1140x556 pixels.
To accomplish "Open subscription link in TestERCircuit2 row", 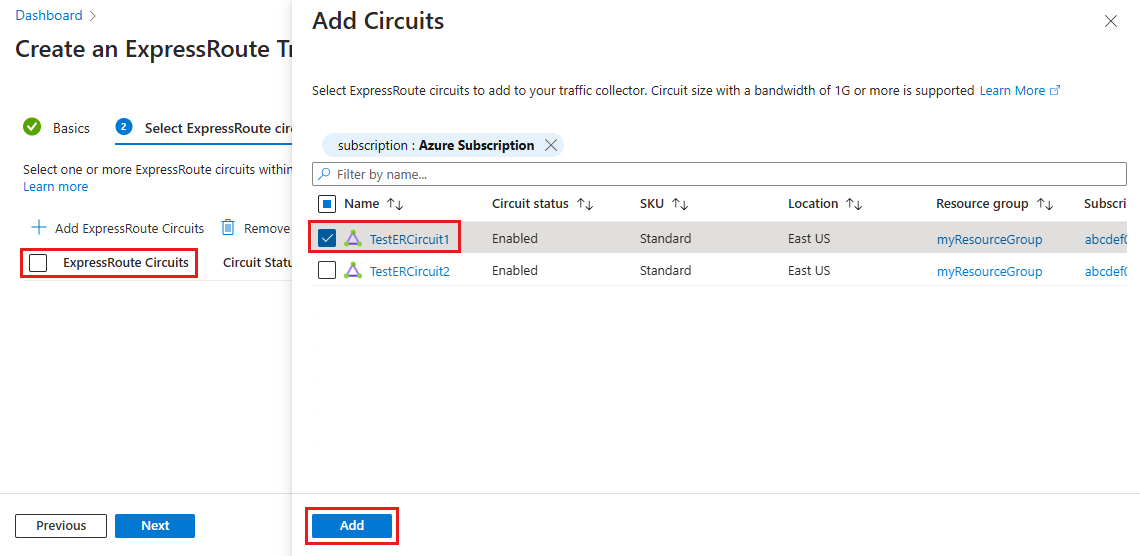I will coord(1105,272).
